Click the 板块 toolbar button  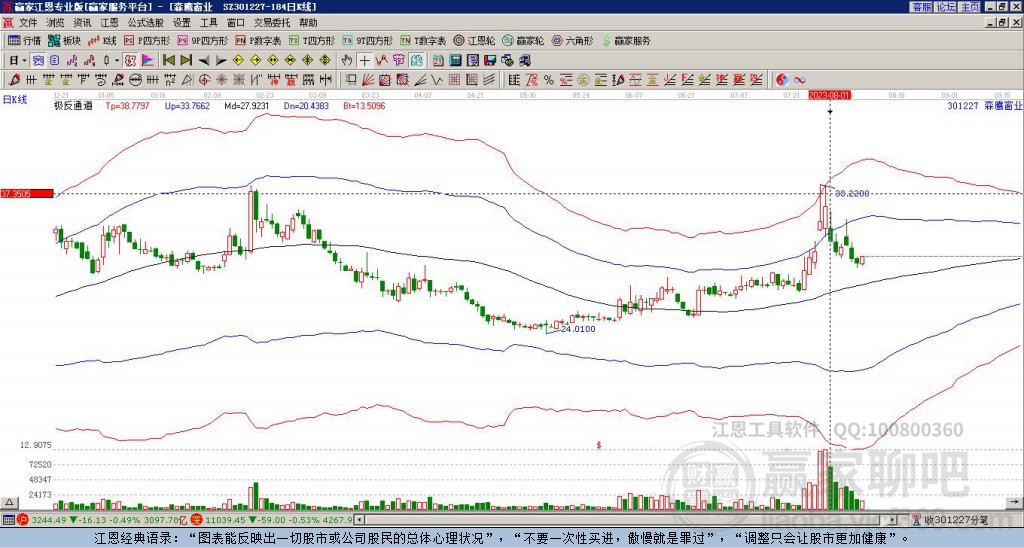pyautogui.click(x=64, y=40)
